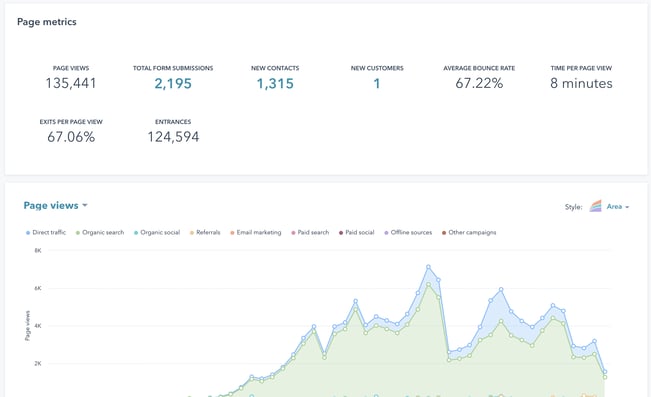This screenshot has width=651, height=397.
Task: Click the 8 minutes time per page value
Action: pyautogui.click(x=581, y=83)
